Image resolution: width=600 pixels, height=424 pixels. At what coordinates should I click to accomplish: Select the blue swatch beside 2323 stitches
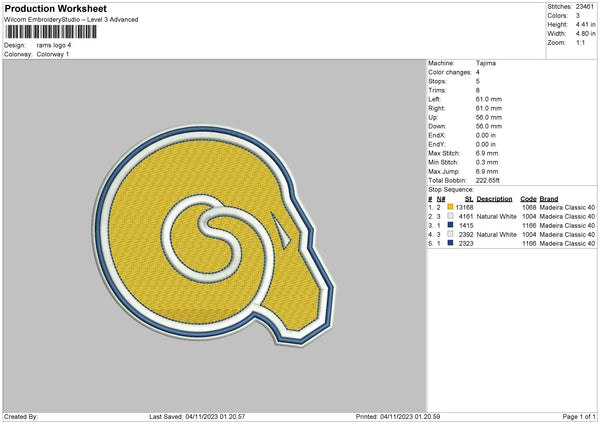(450, 243)
